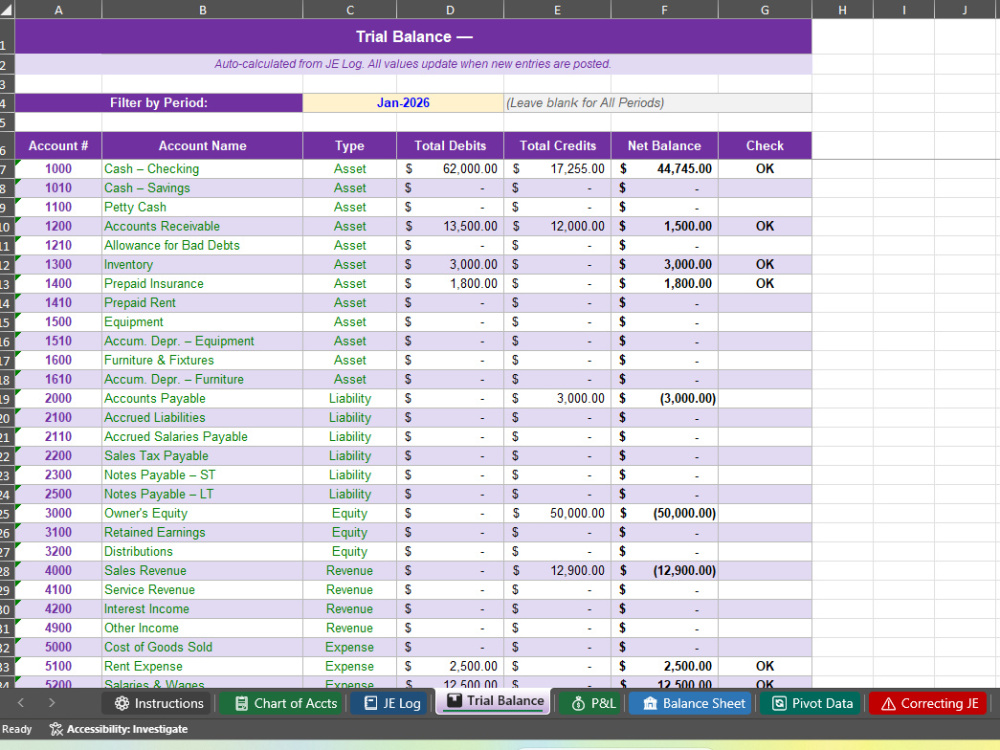
Task: Click the icon on Pivot Data tab
Action: [779, 703]
